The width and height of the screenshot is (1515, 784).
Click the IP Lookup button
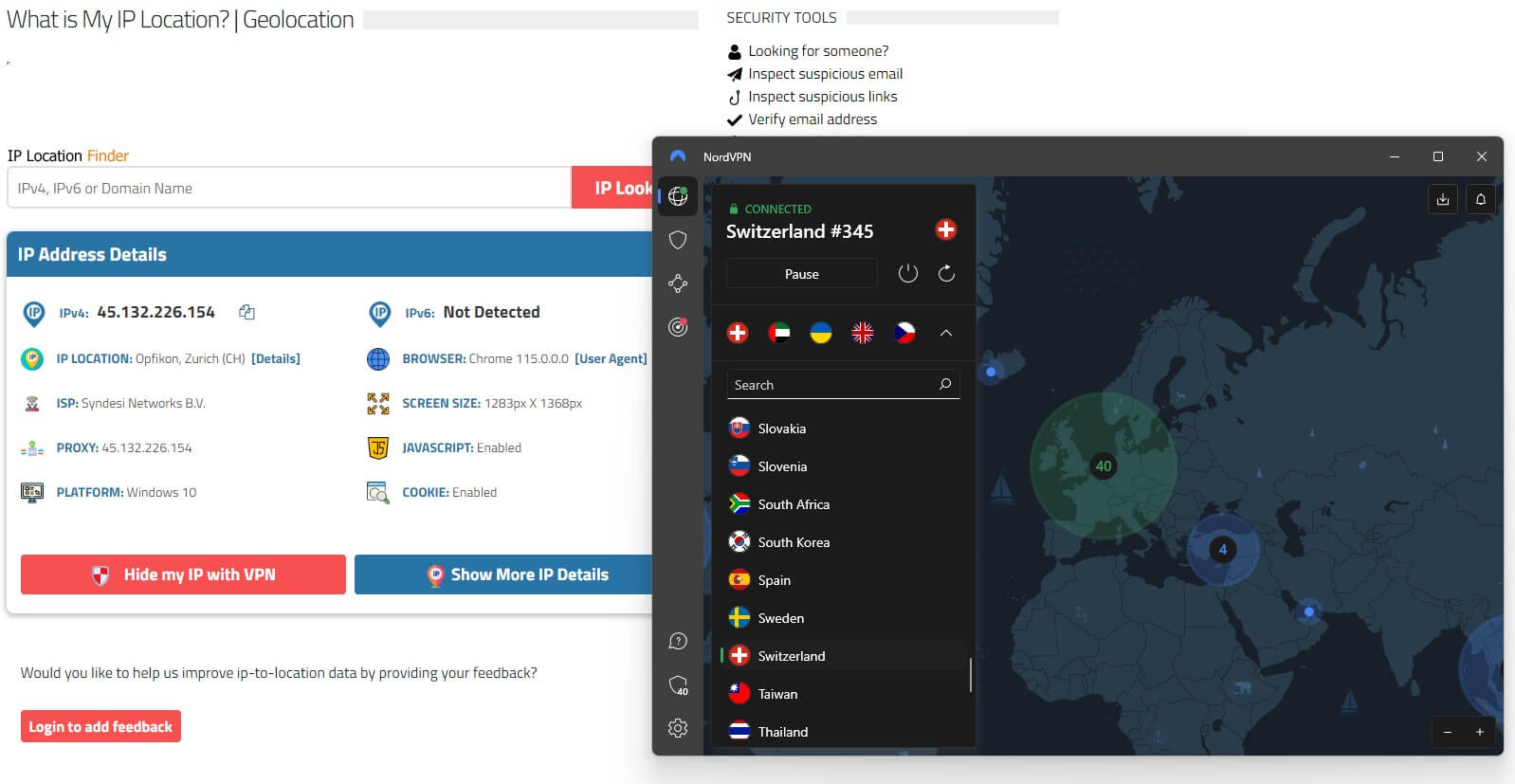612,188
